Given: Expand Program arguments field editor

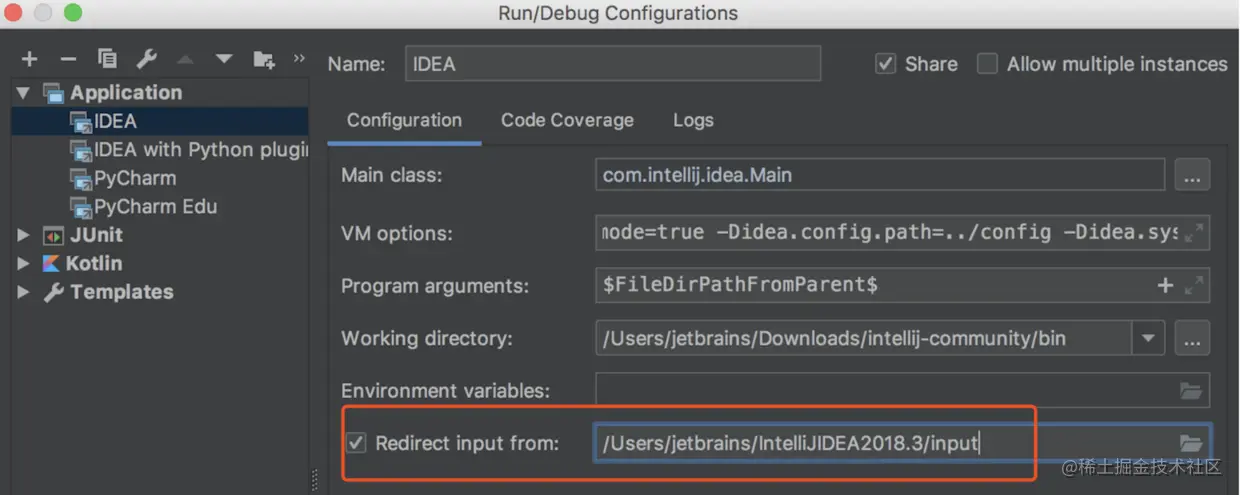Looking at the screenshot, I should tap(1194, 286).
